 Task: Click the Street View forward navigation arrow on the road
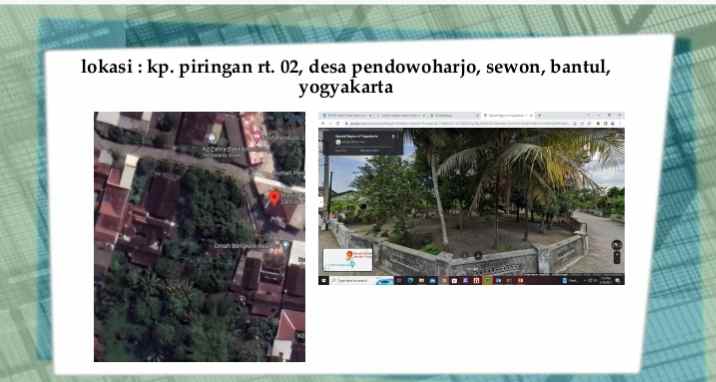pos(478,256)
